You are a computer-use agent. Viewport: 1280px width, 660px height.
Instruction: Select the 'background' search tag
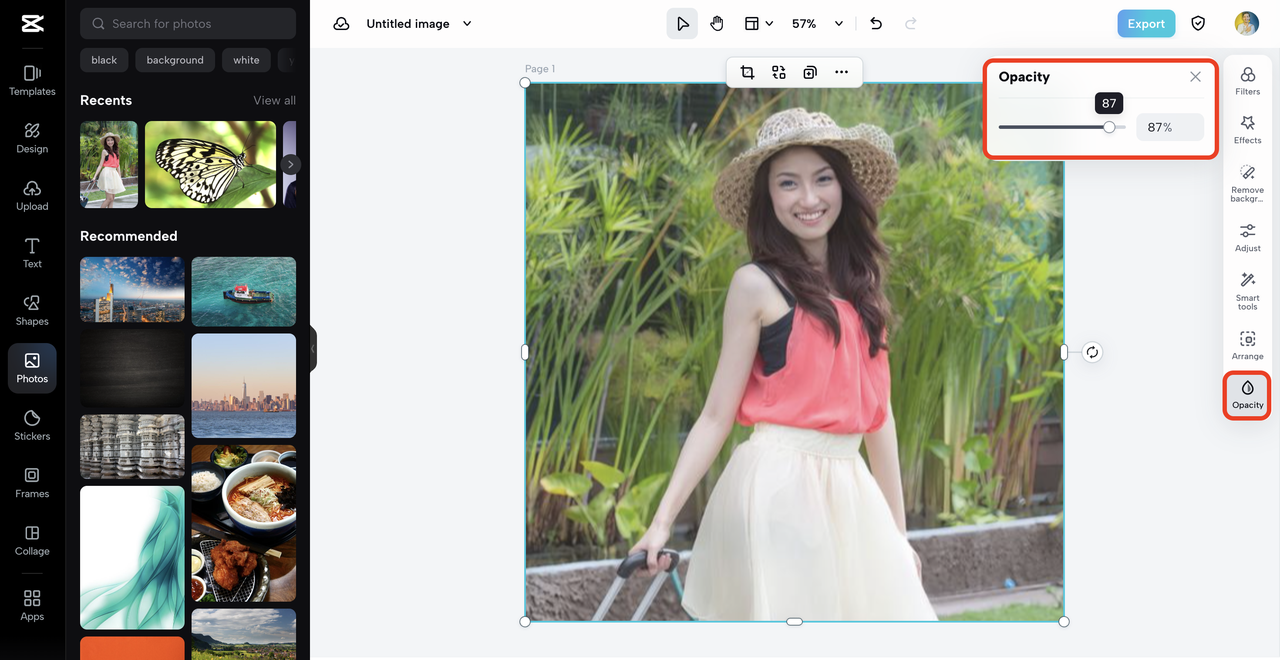175,60
